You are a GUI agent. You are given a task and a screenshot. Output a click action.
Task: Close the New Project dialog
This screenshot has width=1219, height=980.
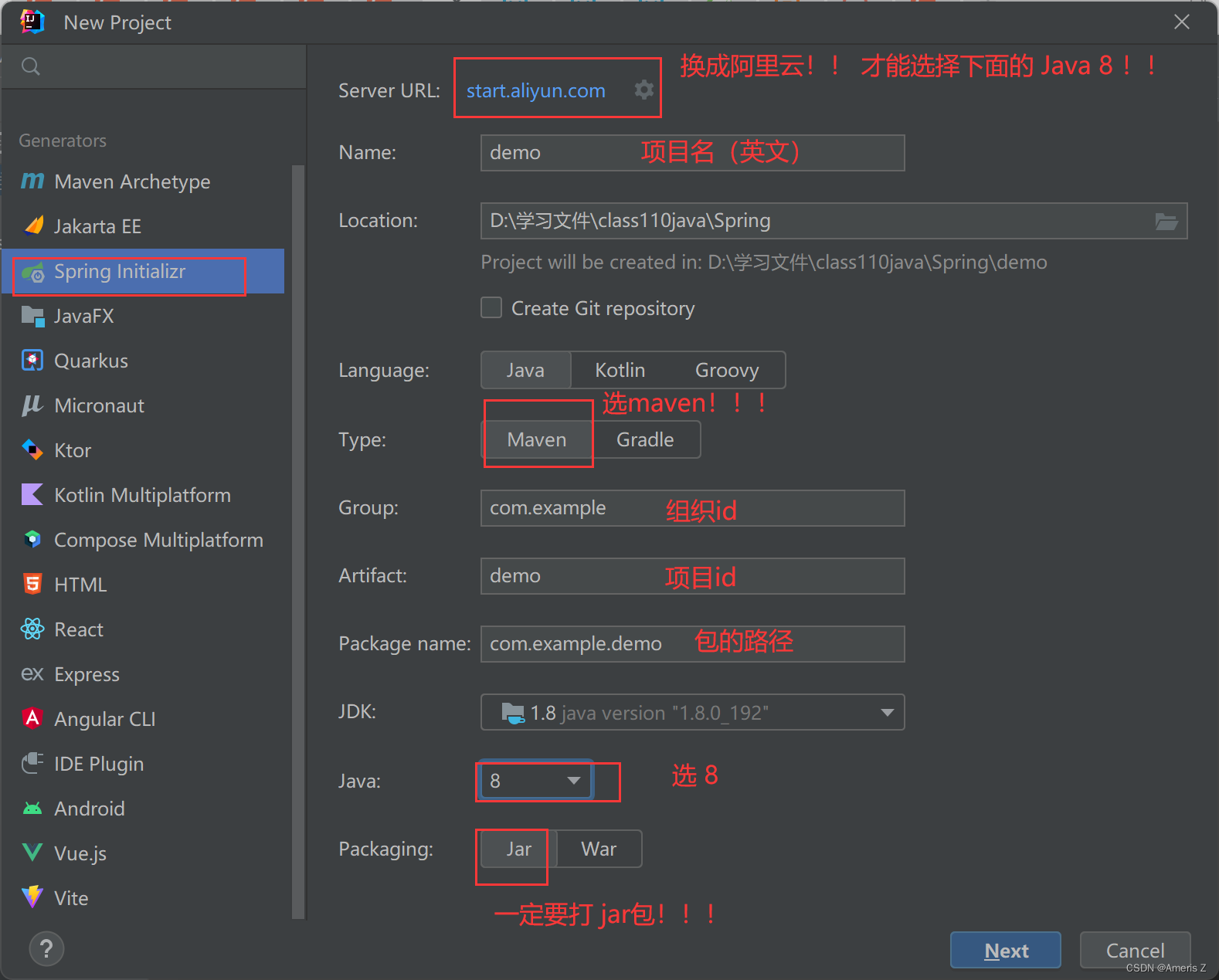click(1181, 22)
